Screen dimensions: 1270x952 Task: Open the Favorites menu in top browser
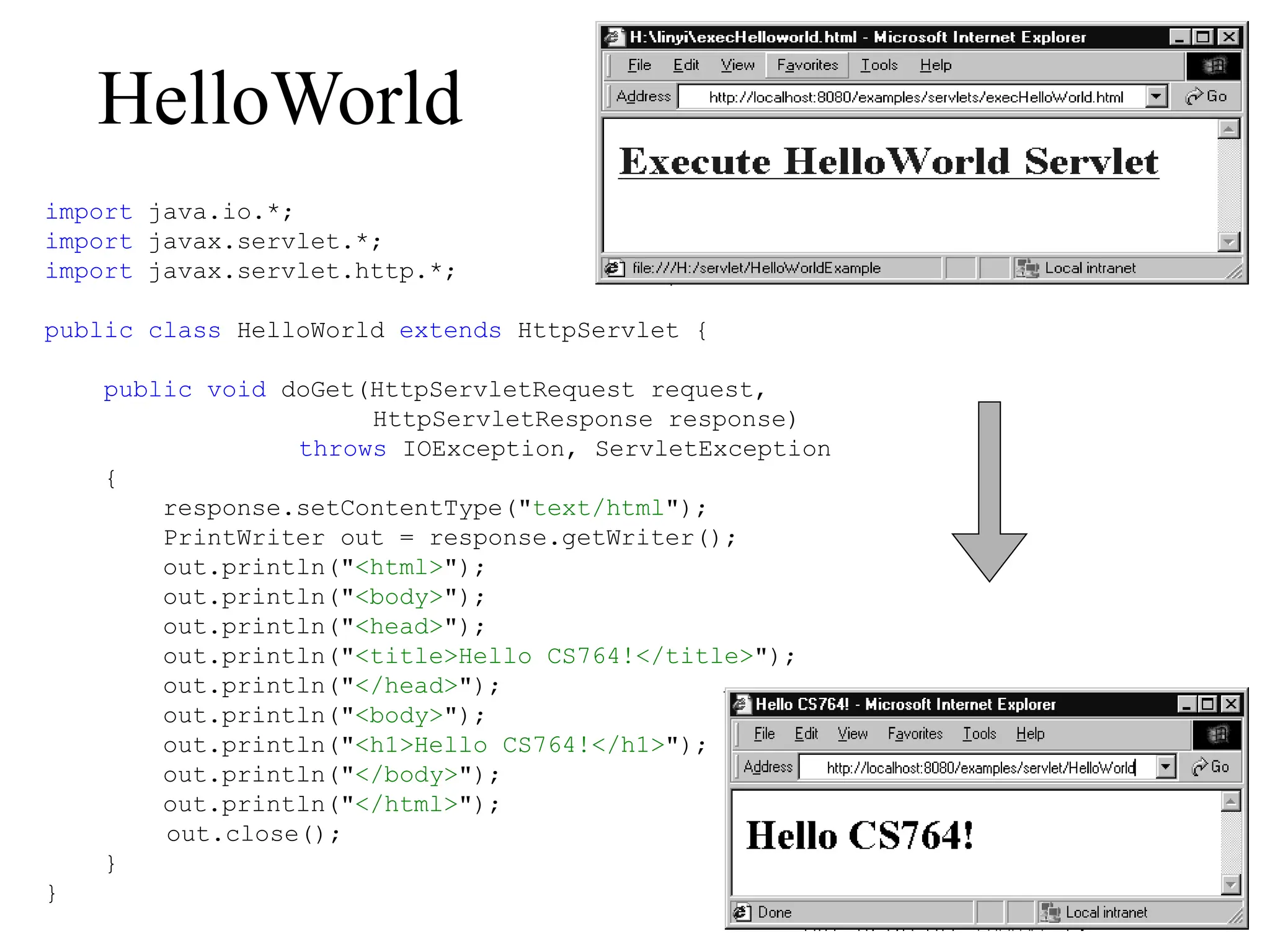click(x=807, y=65)
